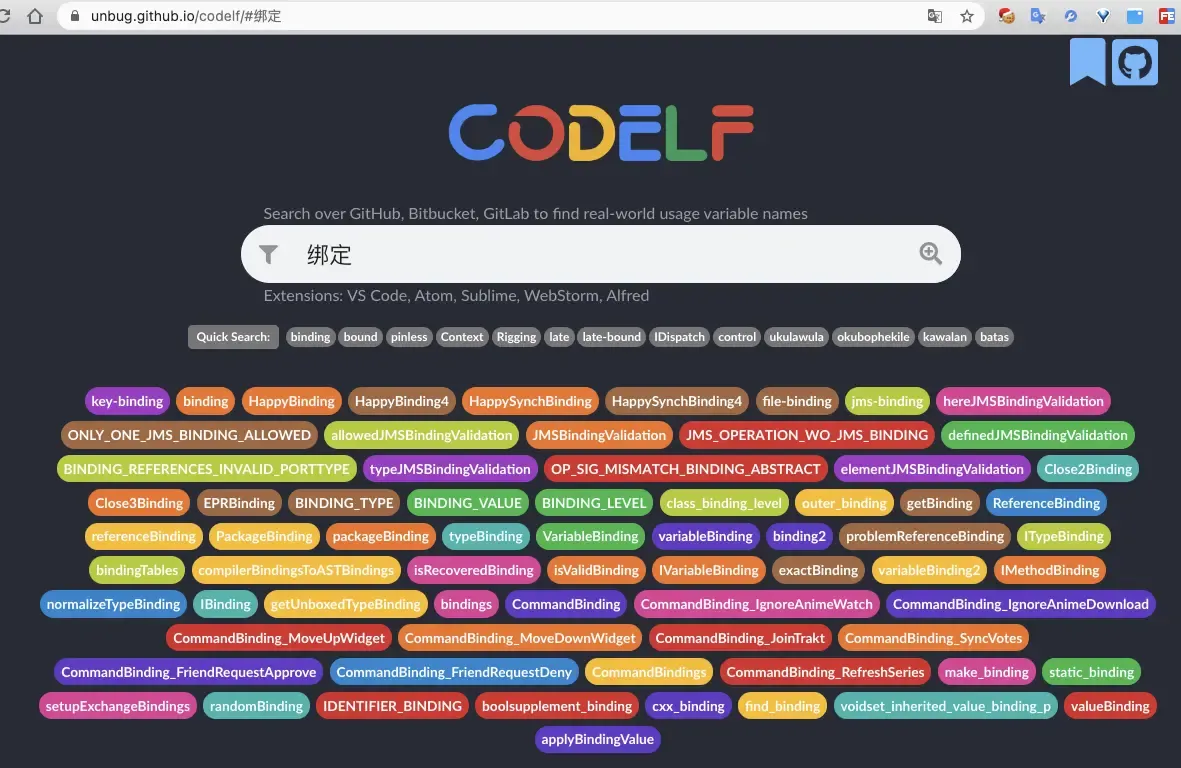
Task: Select the 'HappySynchBinding' variable tag
Action: click(x=530, y=401)
